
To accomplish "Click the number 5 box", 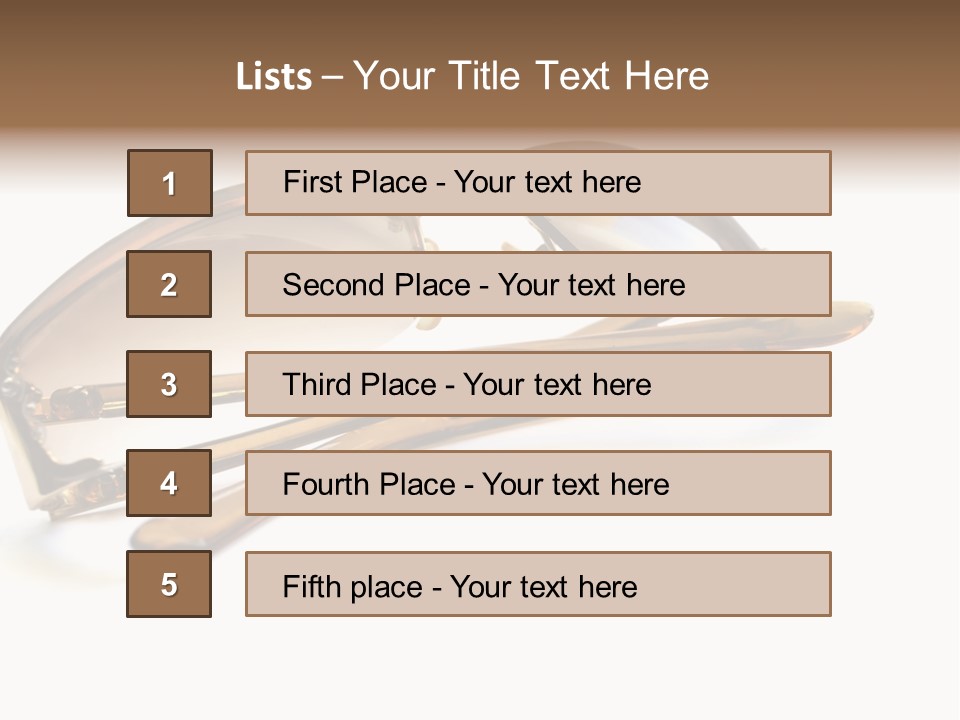I will coord(169,584).
